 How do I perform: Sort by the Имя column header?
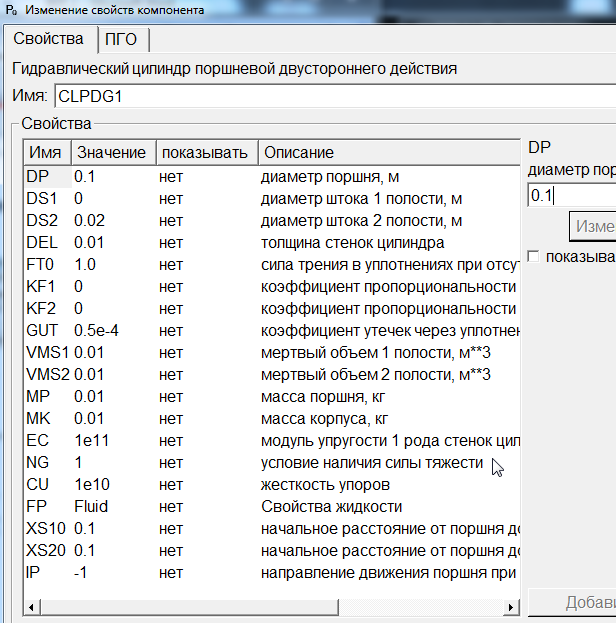pyautogui.click(x=46, y=152)
